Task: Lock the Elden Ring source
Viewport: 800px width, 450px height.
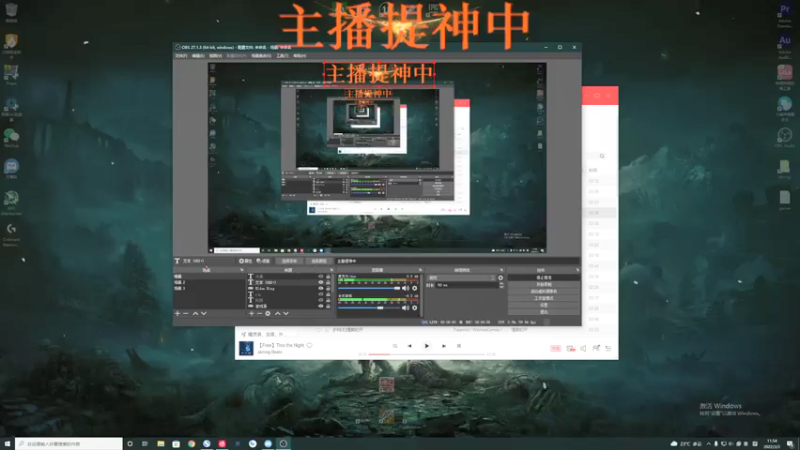Action: pyautogui.click(x=328, y=288)
